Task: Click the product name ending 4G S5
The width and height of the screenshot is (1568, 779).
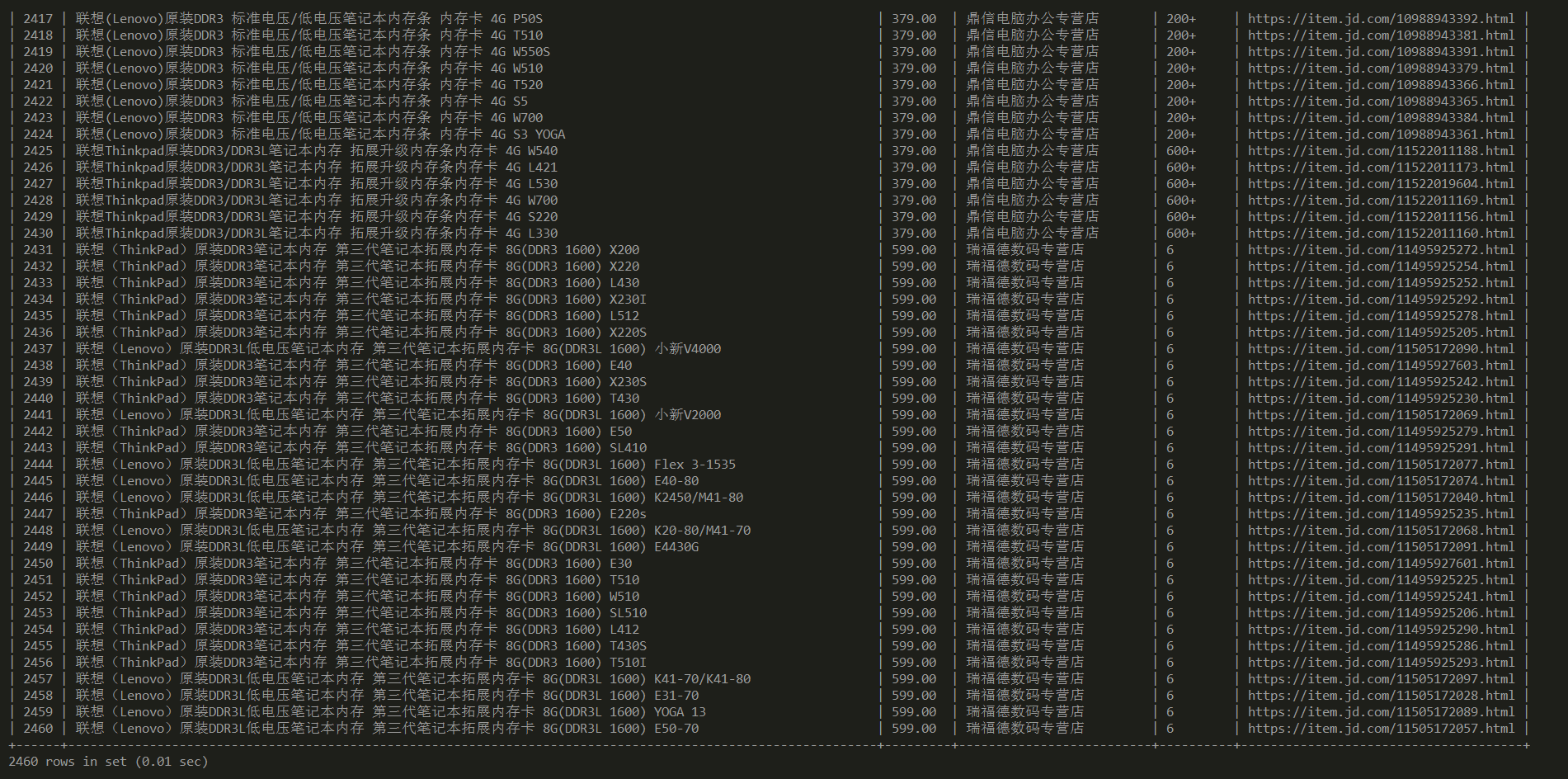Action: pos(302,101)
